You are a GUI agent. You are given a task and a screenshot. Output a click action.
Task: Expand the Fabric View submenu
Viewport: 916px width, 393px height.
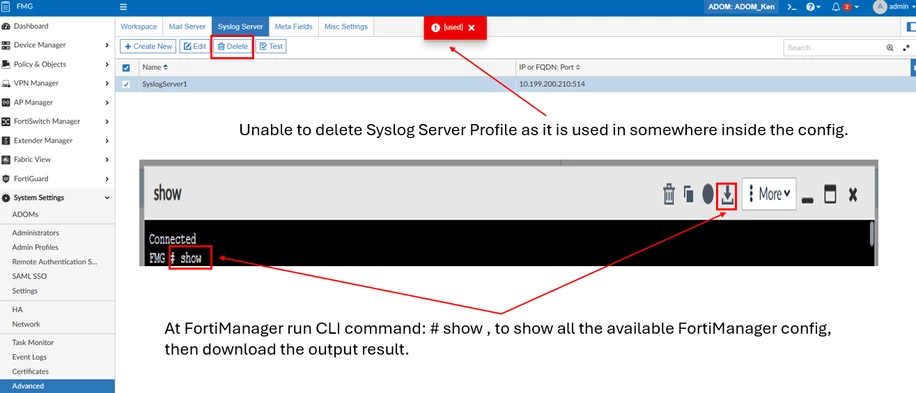pyautogui.click(x=107, y=159)
